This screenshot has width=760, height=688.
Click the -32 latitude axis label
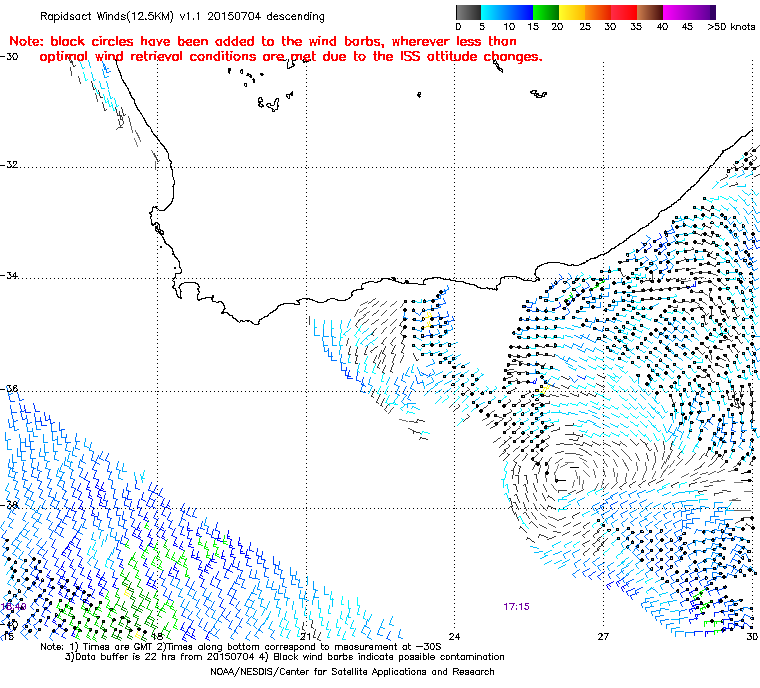(x=10, y=164)
